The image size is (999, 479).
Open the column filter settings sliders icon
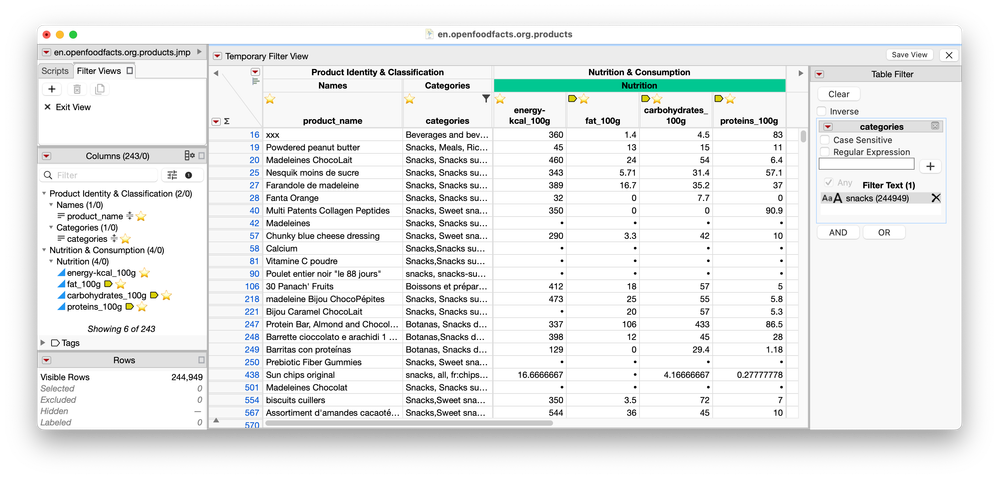click(173, 175)
